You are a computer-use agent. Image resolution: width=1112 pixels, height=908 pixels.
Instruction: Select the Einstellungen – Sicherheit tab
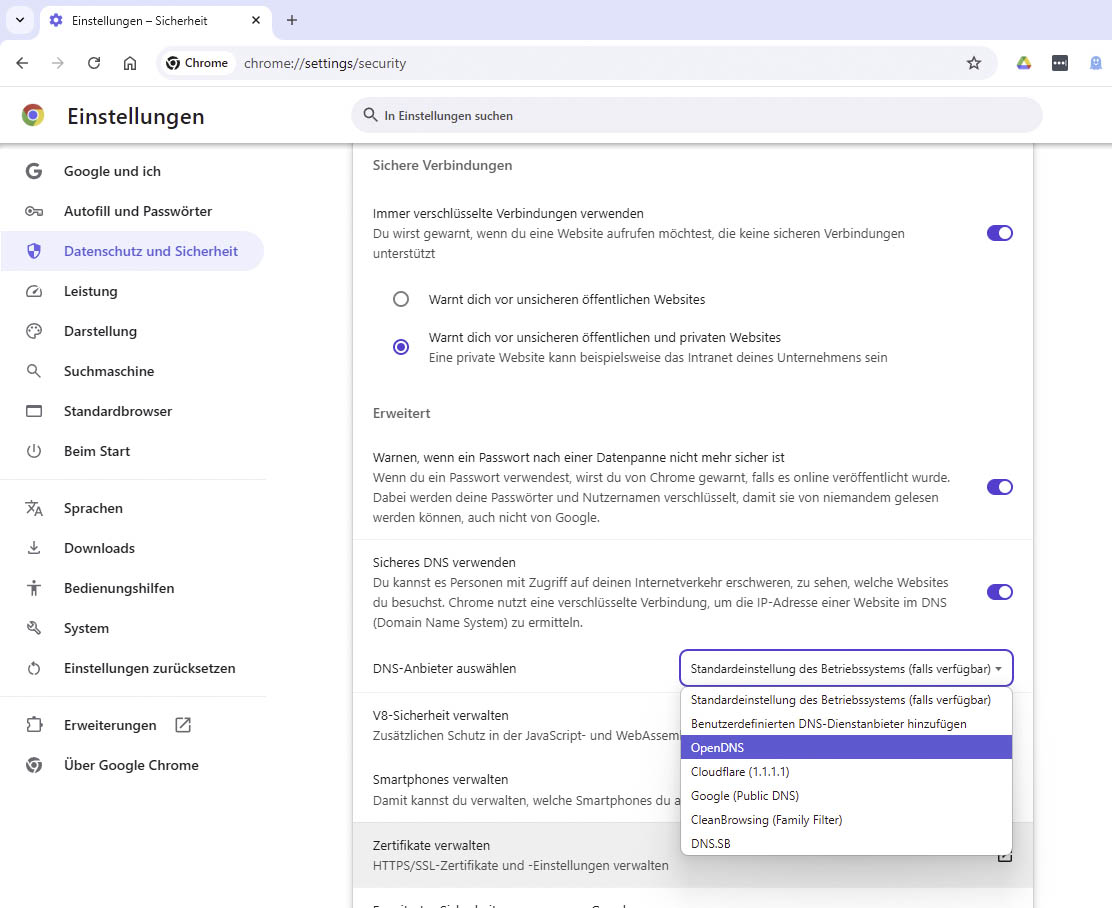pyautogui.click(x=156, y=21)
